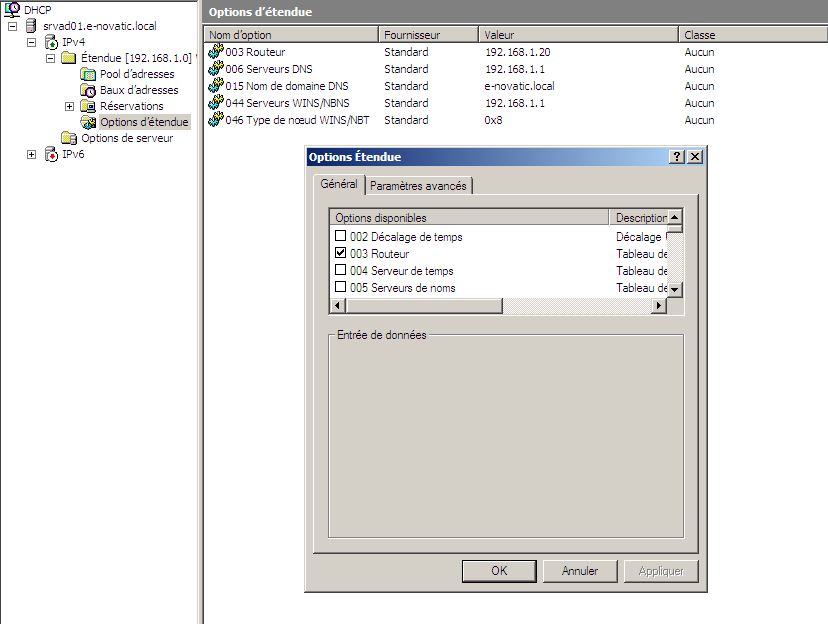Click the gear icon of 044 Serveurs WINS/NBNS
Image resolution: width=828 pixels, height=624 pixels.
[215, 102]
